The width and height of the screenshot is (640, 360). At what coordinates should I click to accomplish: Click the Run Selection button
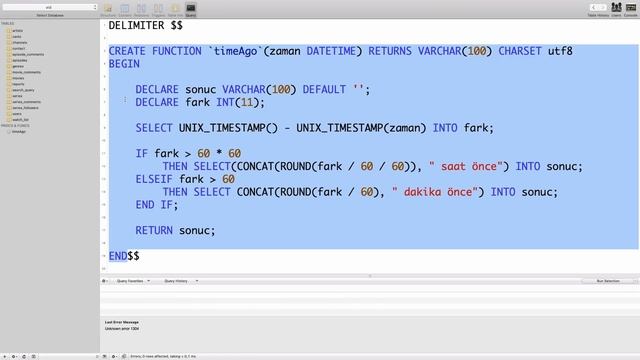pyautogui.click(x=608, y=281)
